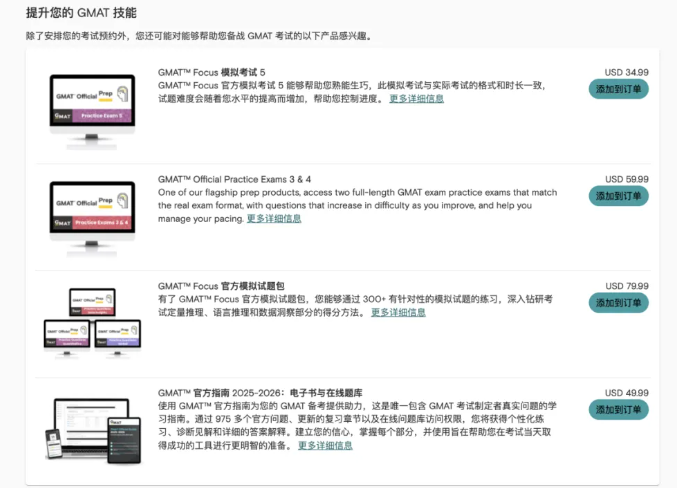View 更多详细信息 for Practice Exams 3 & 4
Viewport: 677px width, 488px height.
[274, 218]
